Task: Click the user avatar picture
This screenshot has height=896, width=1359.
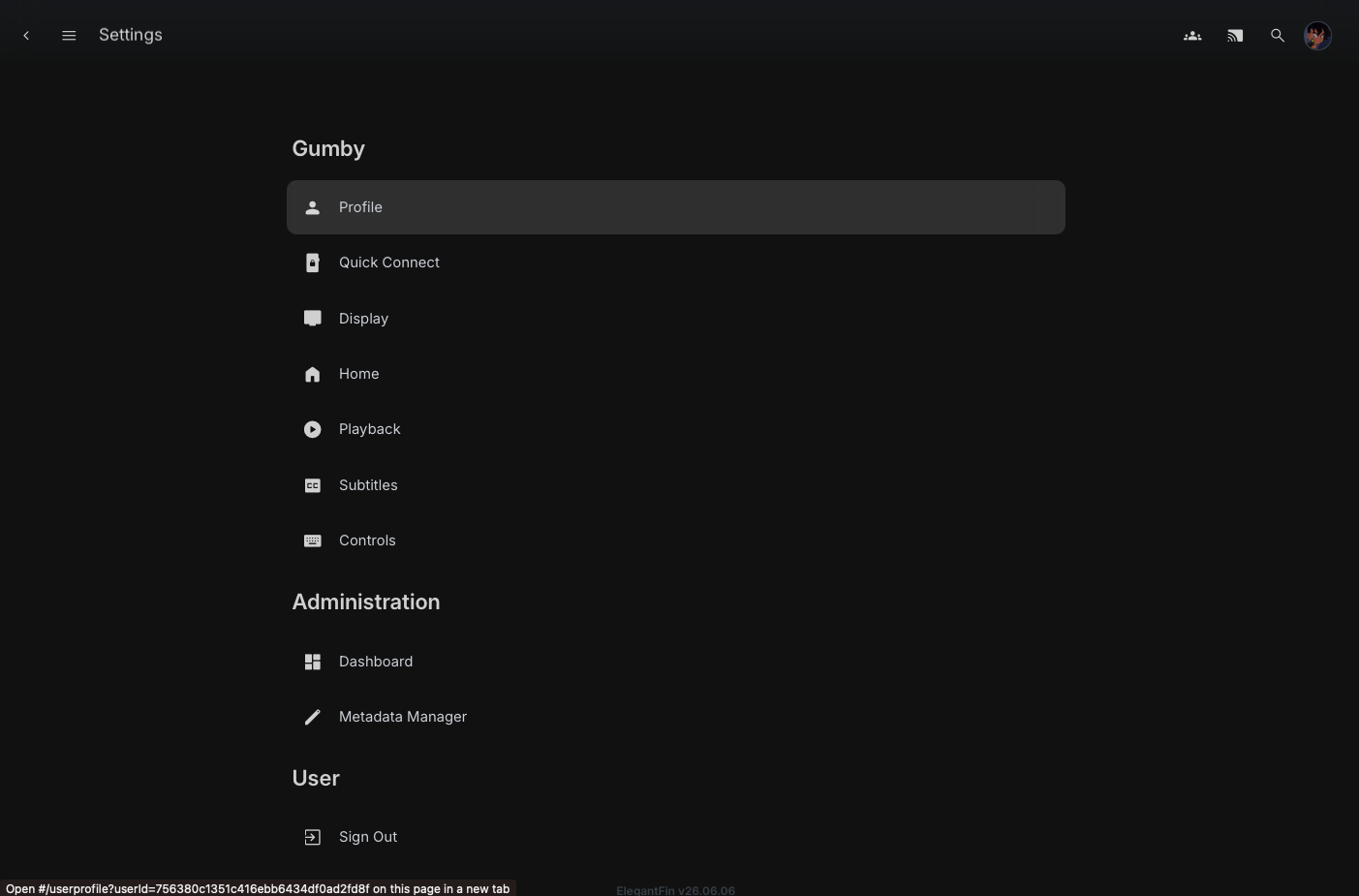Action: (1317, 36)
